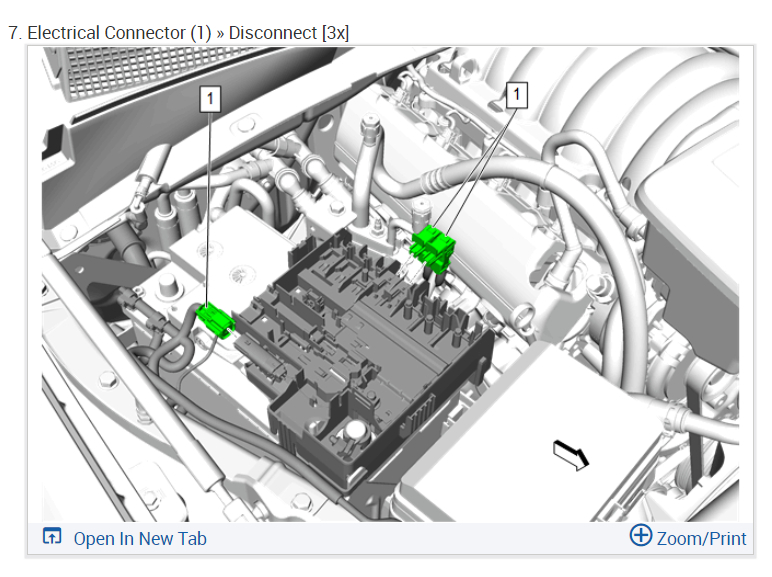772x577 pixels.
Task: Click the Disconnect [3x] text in the heading
Action: tap(289, 32)
